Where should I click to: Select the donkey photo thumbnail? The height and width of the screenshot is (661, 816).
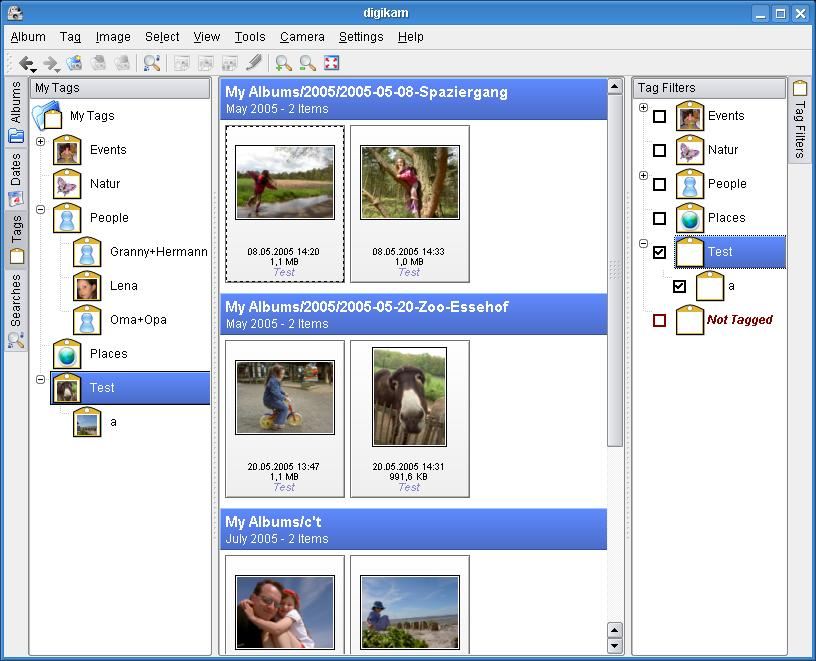coord(410,397)
